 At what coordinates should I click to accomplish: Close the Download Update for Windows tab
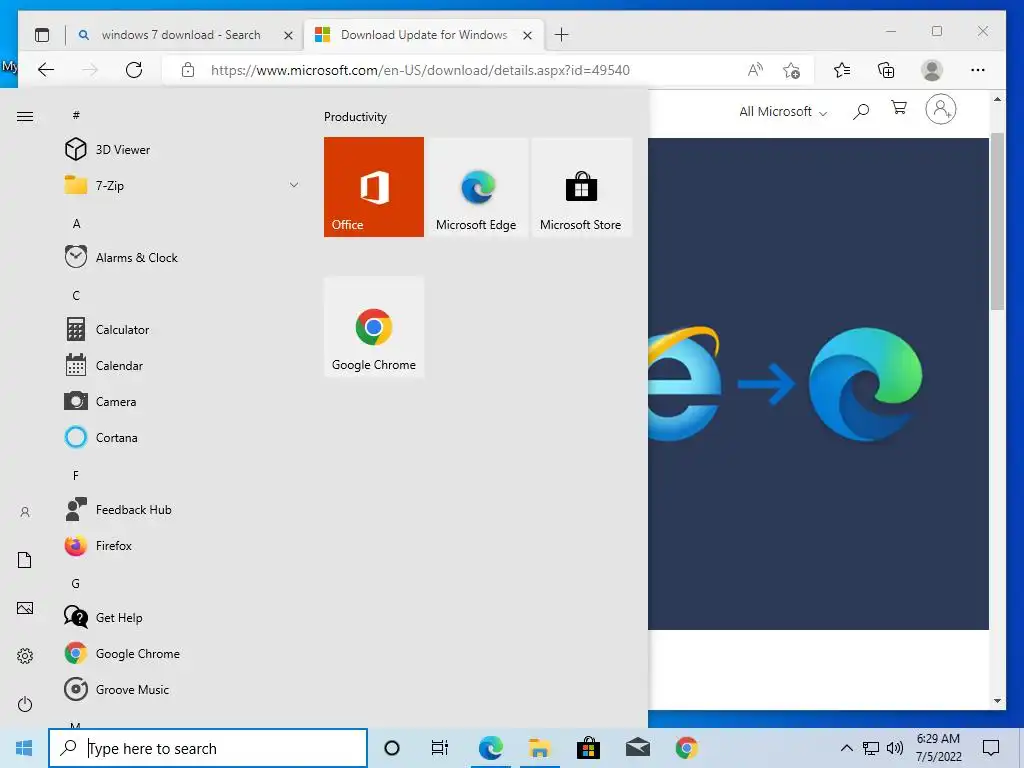point(528,35)
